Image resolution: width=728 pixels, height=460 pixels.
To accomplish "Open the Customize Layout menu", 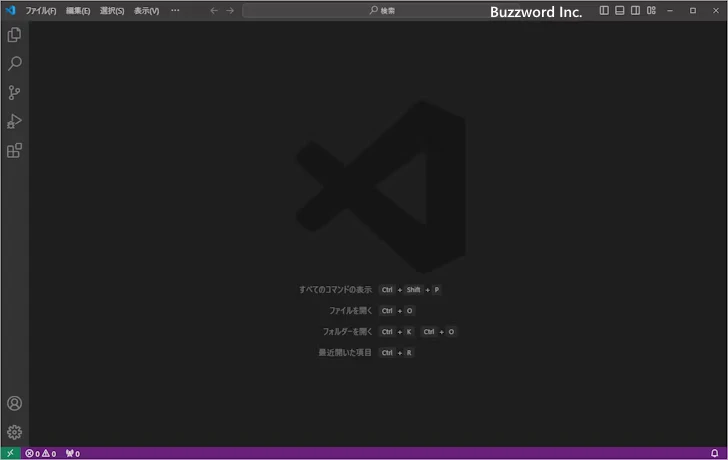I will 652,10.
